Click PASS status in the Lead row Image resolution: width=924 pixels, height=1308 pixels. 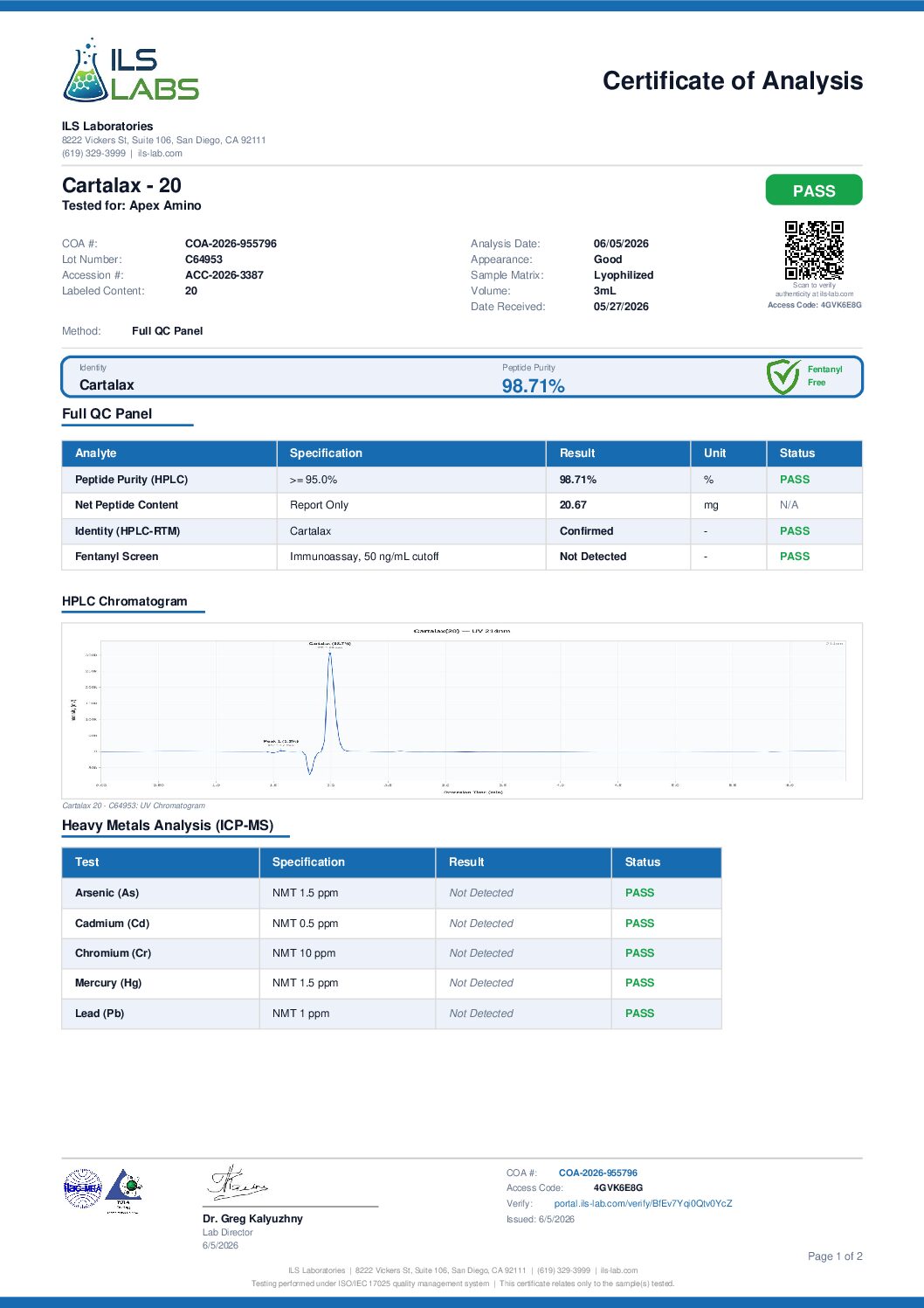coord(640,1014)
